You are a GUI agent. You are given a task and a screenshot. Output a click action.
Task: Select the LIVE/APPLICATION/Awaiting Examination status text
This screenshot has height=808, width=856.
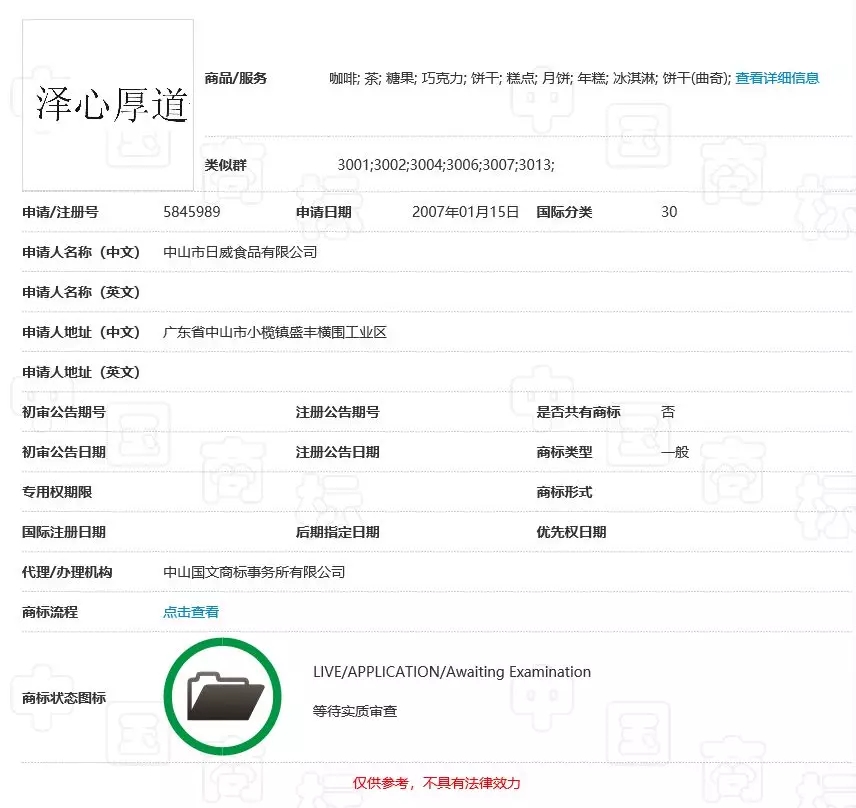point(451,672)
